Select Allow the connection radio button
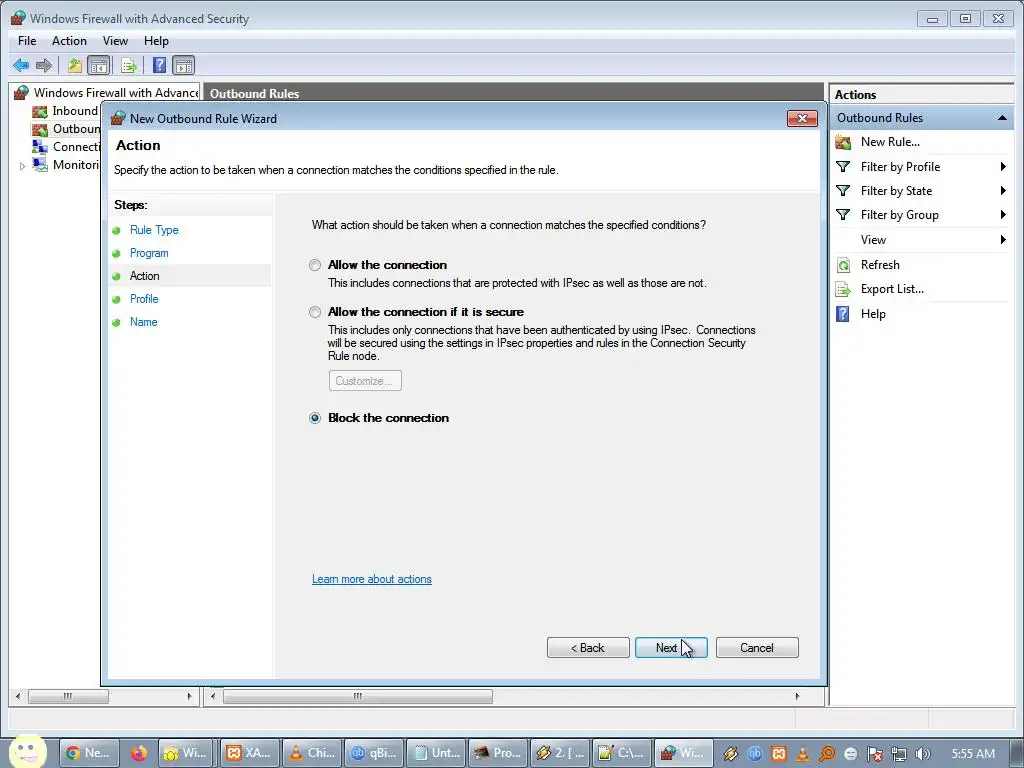Image resolution: width=1024 pixels, height=768 pixels. pyautogui.click(x=315, y=265)
